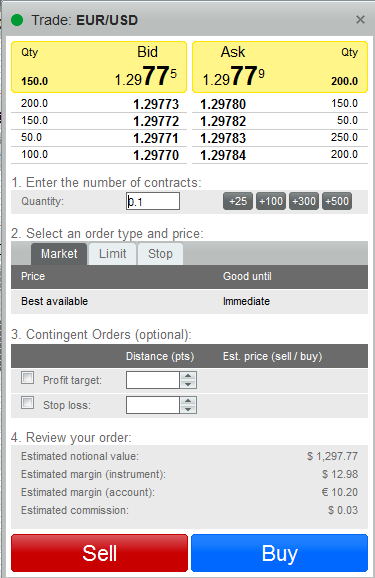Viewport: 375px width, 578px height.
Task: Click the Immediate good-until value
Action: coord(246,301)
